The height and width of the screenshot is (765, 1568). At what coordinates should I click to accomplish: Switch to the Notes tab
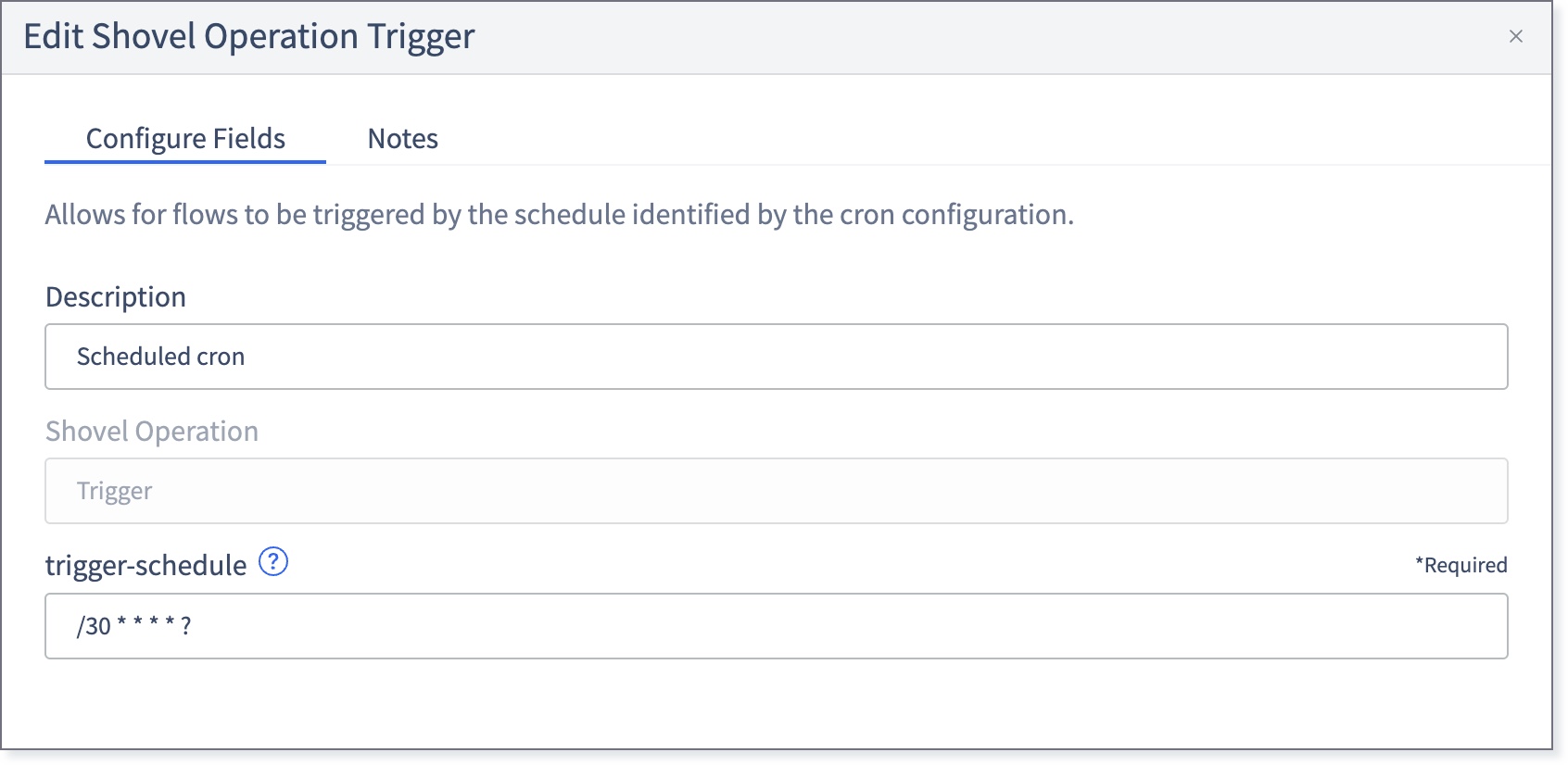[402, 139]
